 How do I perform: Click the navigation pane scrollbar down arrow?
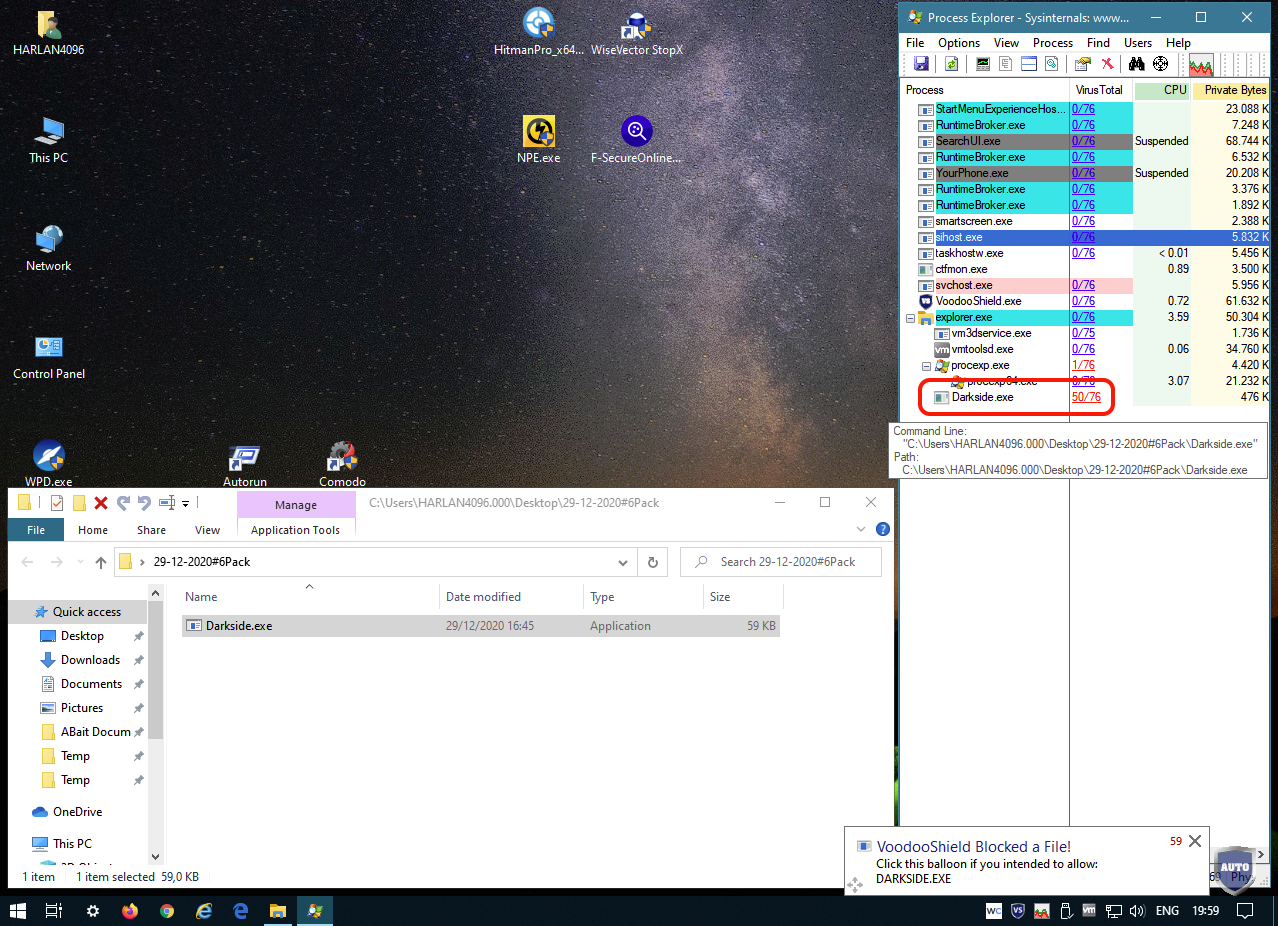[x=155, y=857]
